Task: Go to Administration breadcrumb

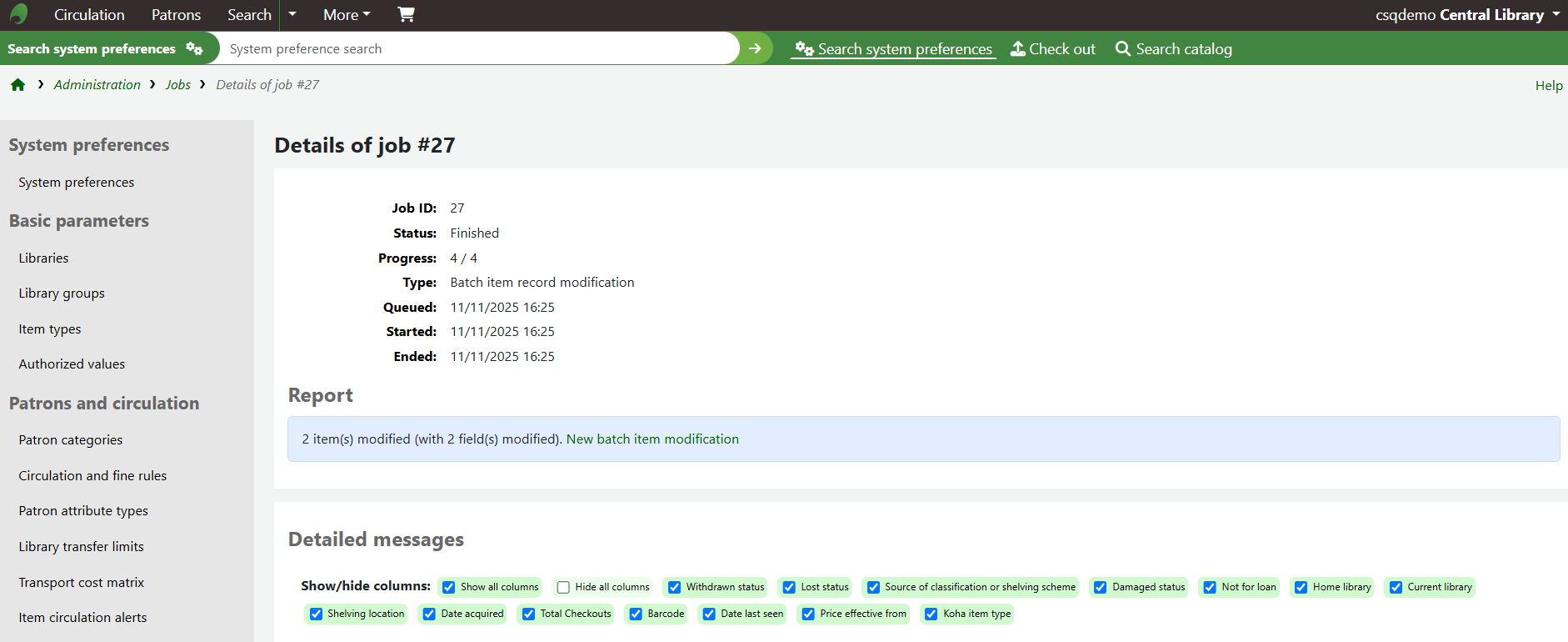Action: point(97,85)
